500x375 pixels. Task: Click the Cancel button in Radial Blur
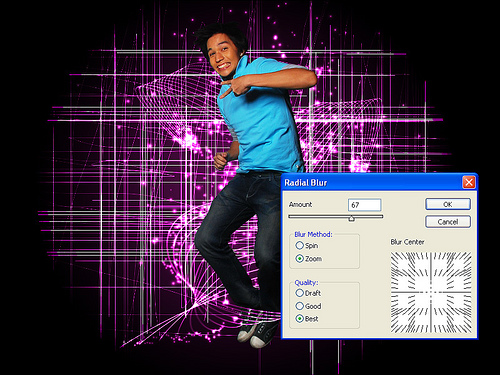(448, 222)
